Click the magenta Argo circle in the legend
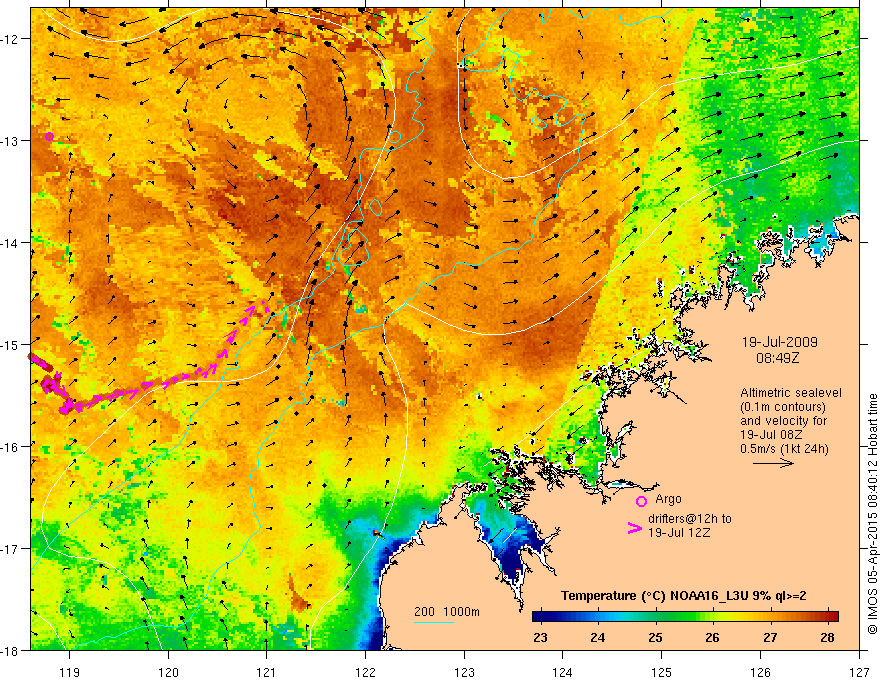The height and width of the screenshot is (680, 880). [641, 501]
